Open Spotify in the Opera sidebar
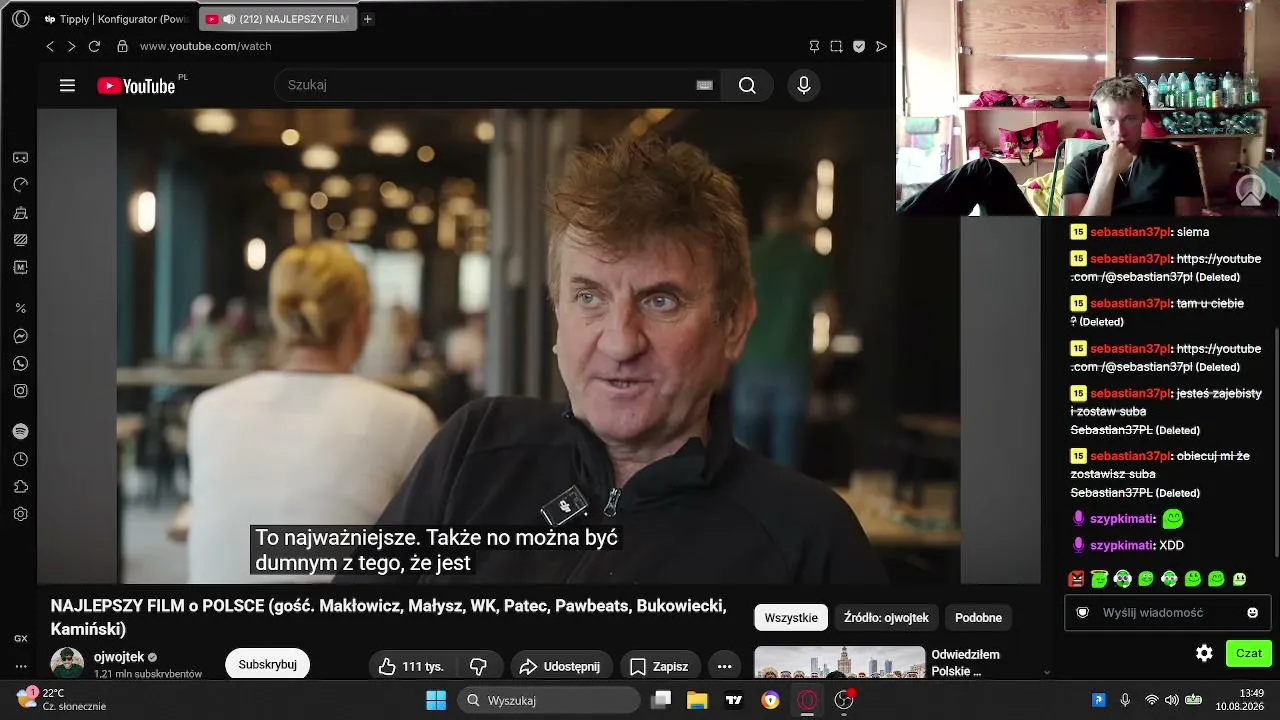The image size is (1280, 720). pyautogui.click(x=20, y=431)
